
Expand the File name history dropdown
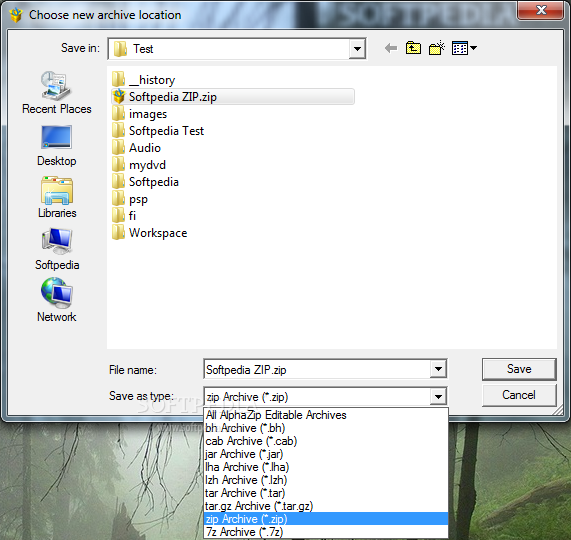pyautogui.click(x=438, y=369)
